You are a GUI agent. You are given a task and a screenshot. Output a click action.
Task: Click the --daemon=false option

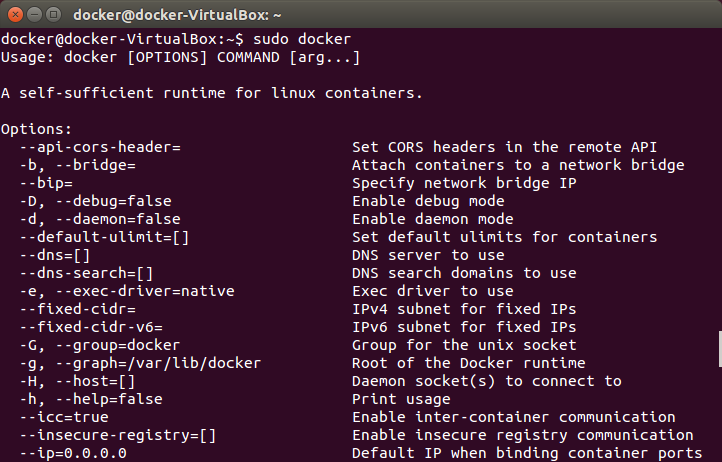pos(99,219)
